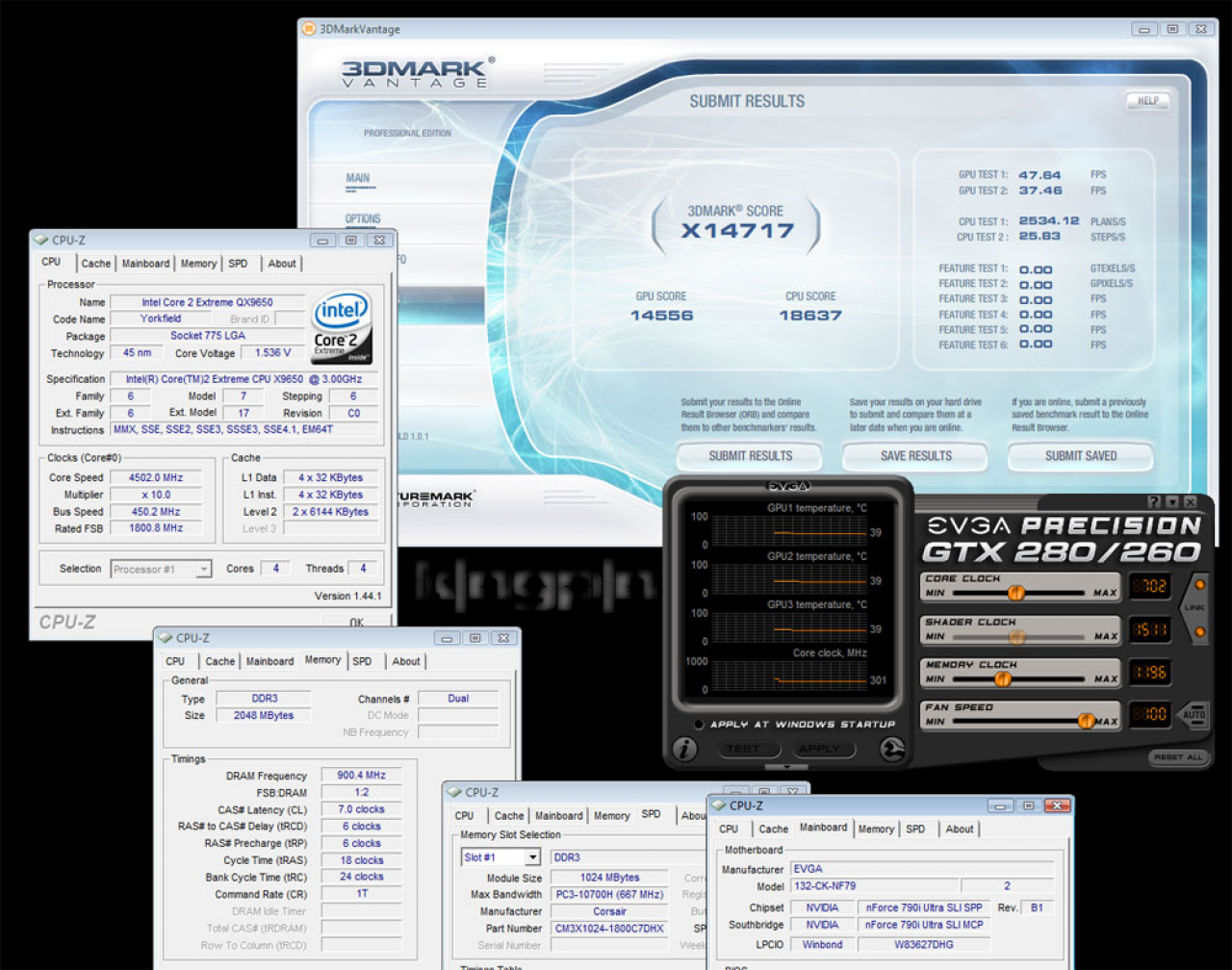Screen dimensions: 1232x970
Task: Open CPU tab in CPU-Z Mainboard window
Action: click(x=729, y=829)
